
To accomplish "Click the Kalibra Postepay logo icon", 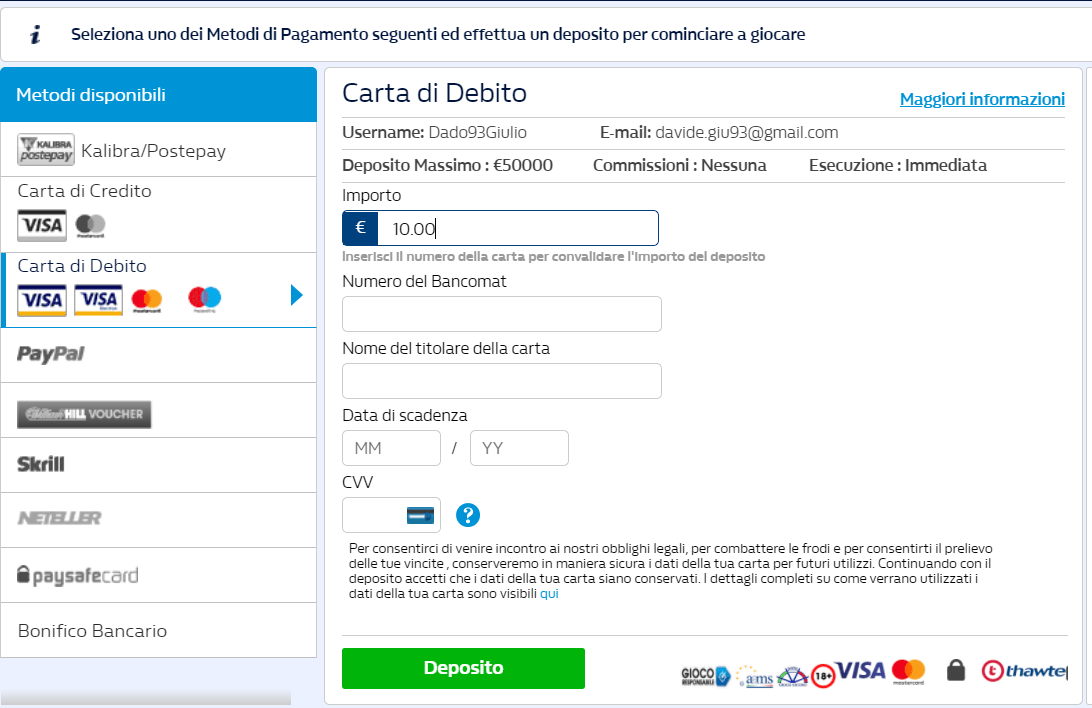I will [46, 150].
